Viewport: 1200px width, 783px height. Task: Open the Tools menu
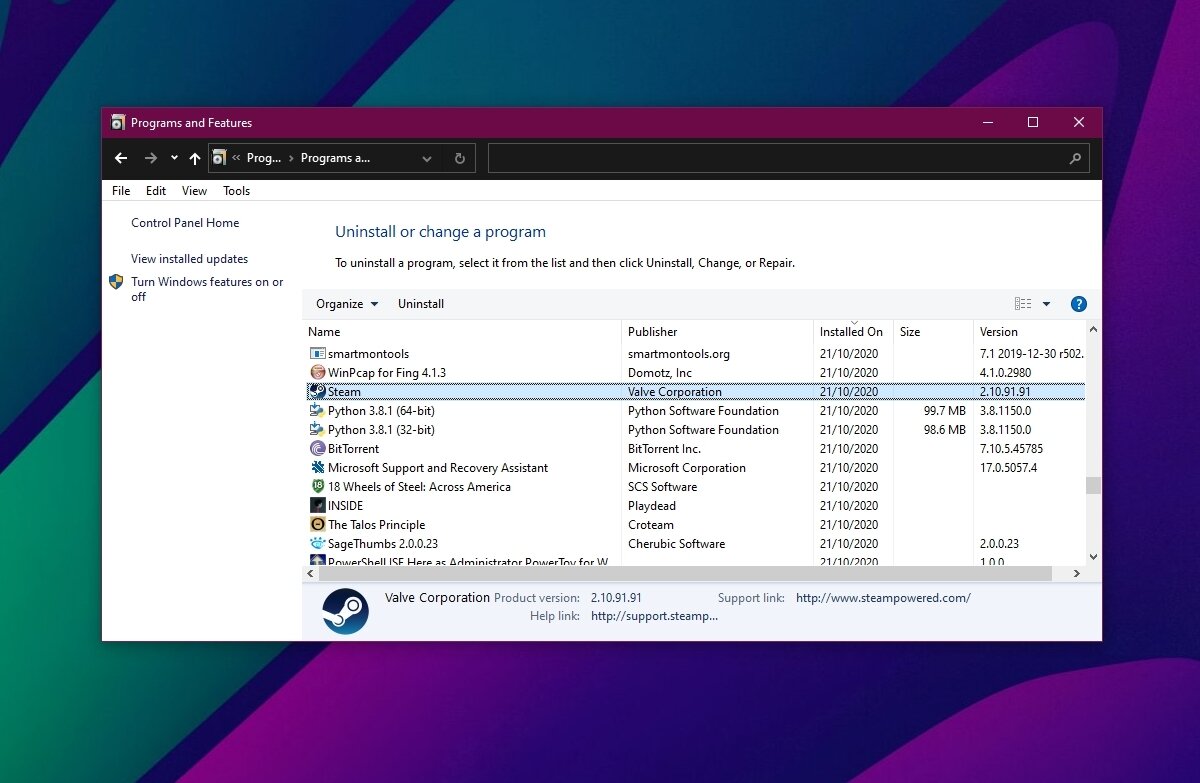tap(236, 191)
